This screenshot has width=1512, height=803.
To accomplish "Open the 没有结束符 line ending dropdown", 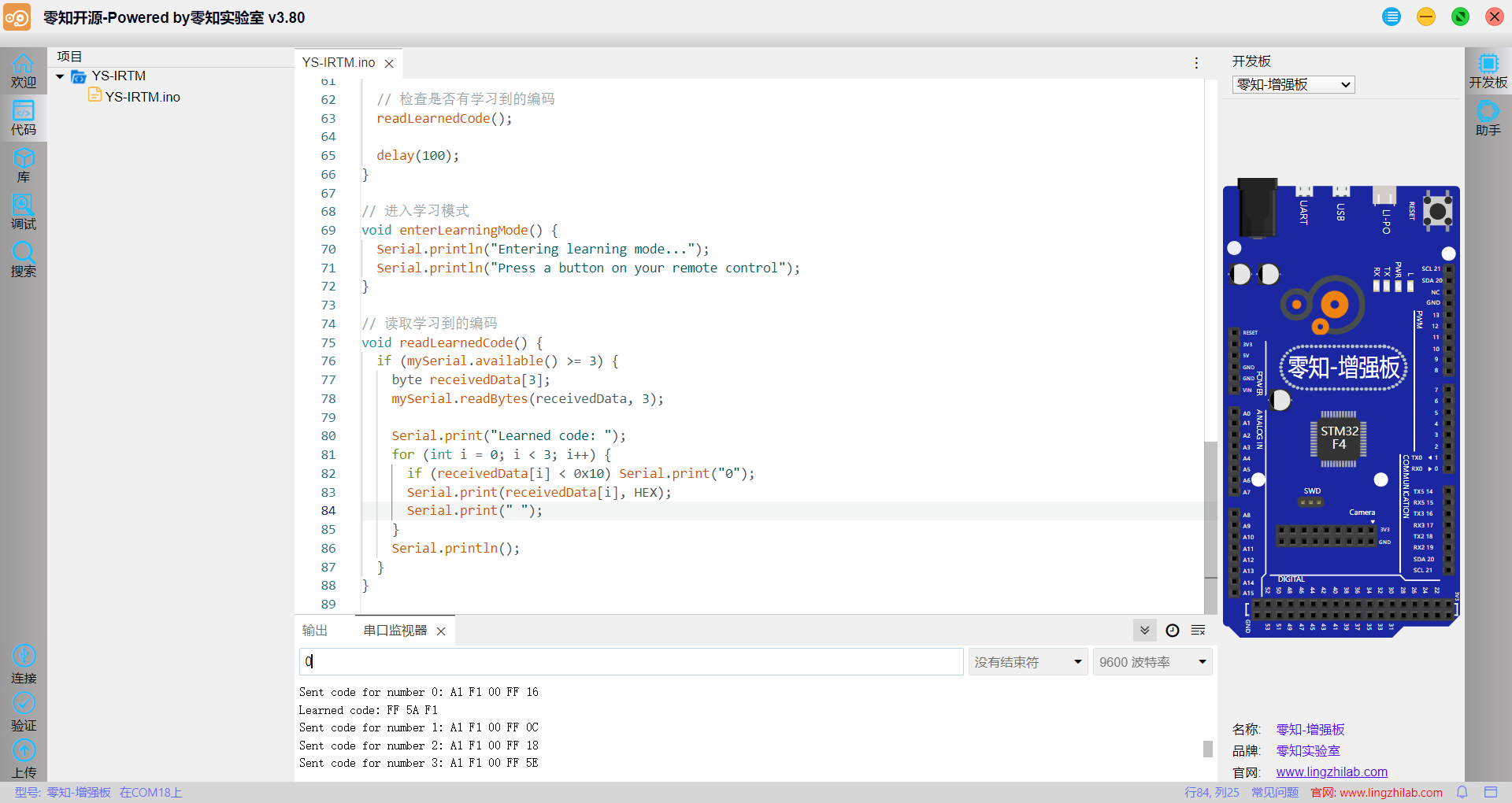I will click(x=1027, y=662).
